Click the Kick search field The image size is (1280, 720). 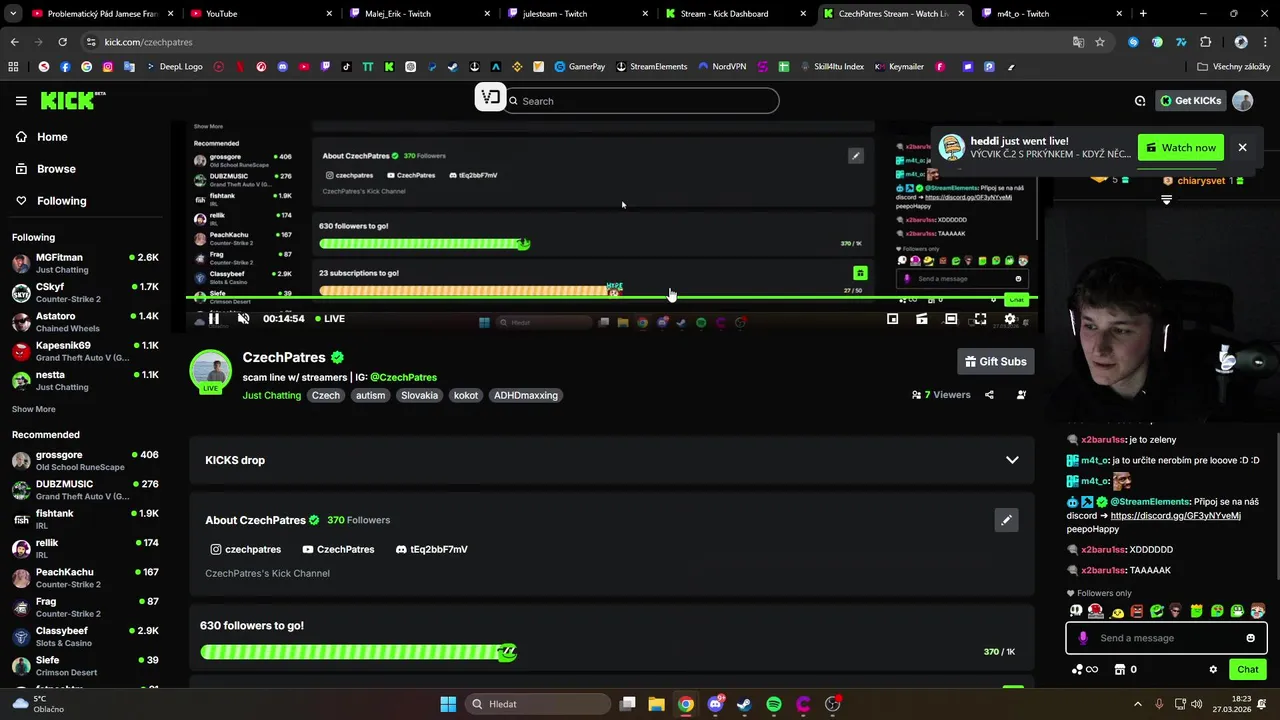click(x=640, y=101)
